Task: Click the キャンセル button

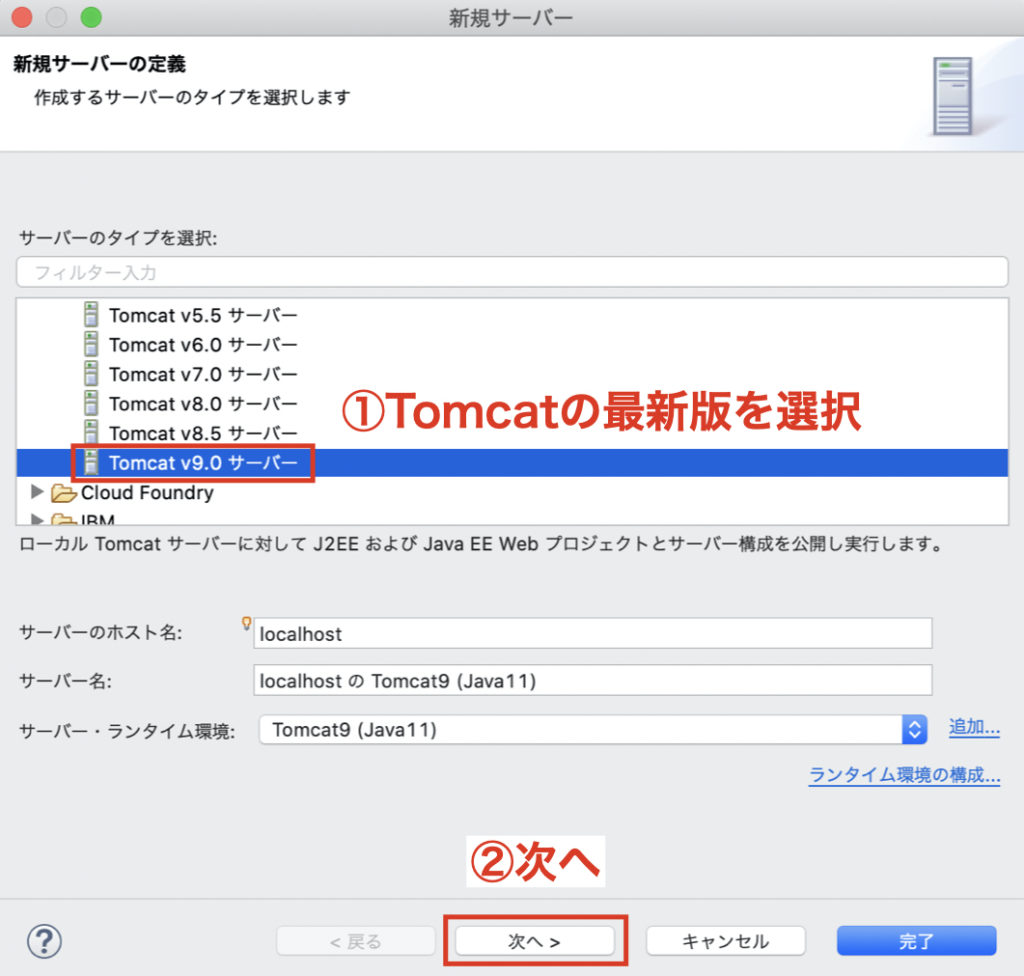Action: 726,941
